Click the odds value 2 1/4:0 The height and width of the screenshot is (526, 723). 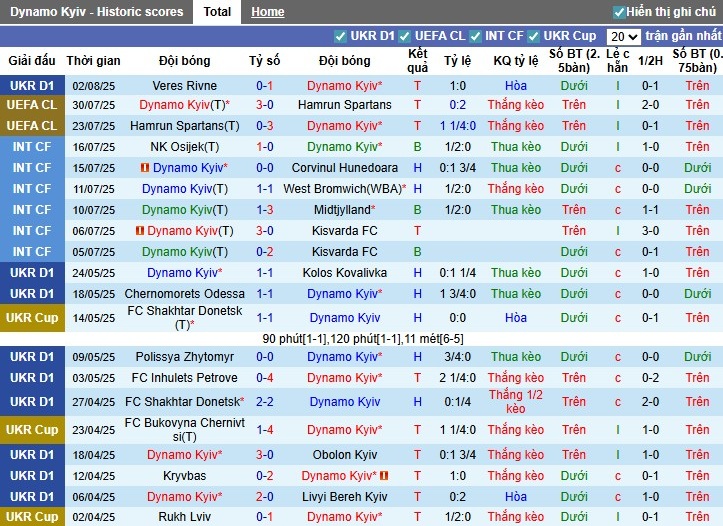pyautogui.click(x=457, y=378)
